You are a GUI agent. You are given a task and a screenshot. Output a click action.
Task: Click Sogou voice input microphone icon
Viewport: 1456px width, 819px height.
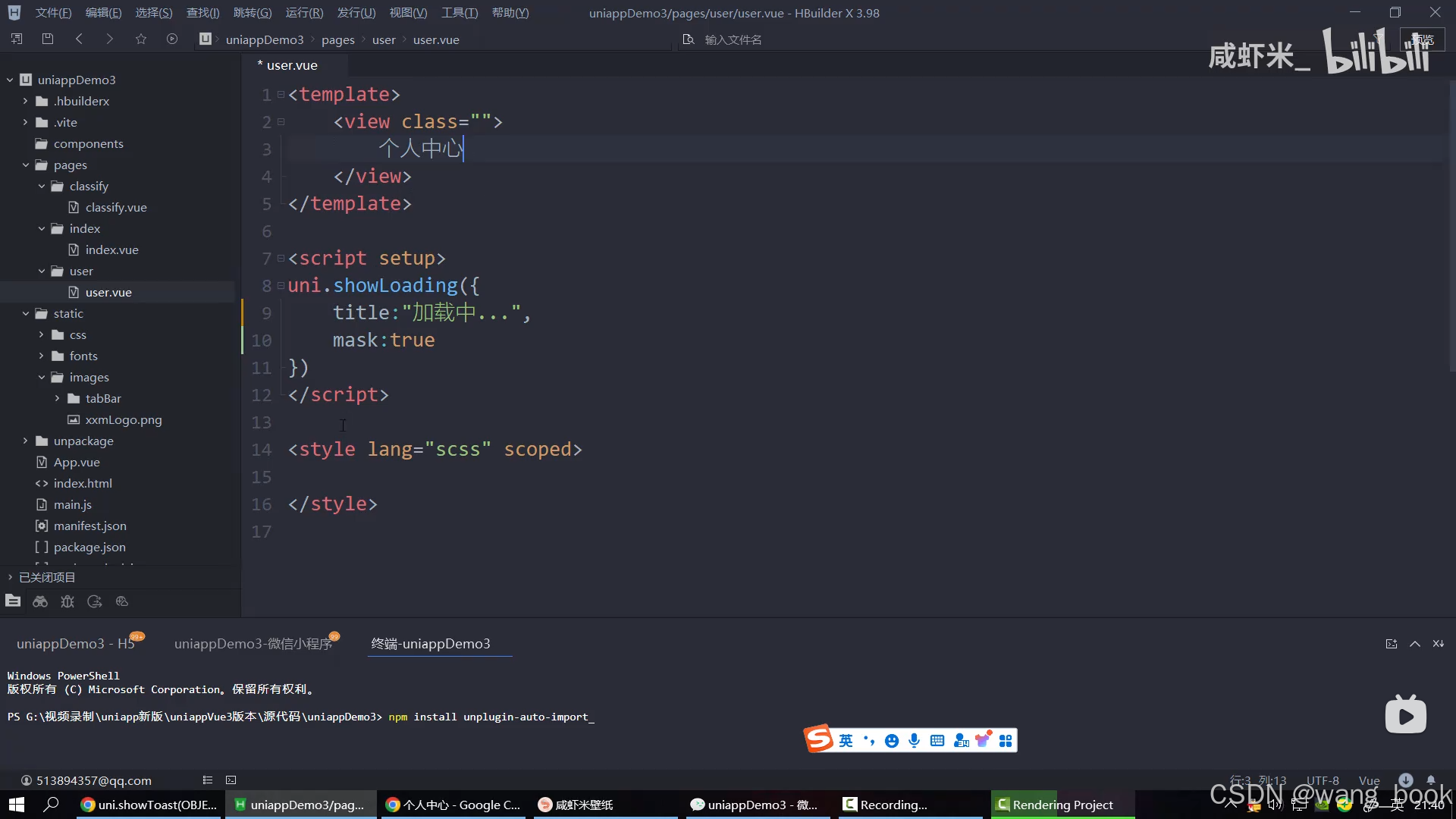915,741
